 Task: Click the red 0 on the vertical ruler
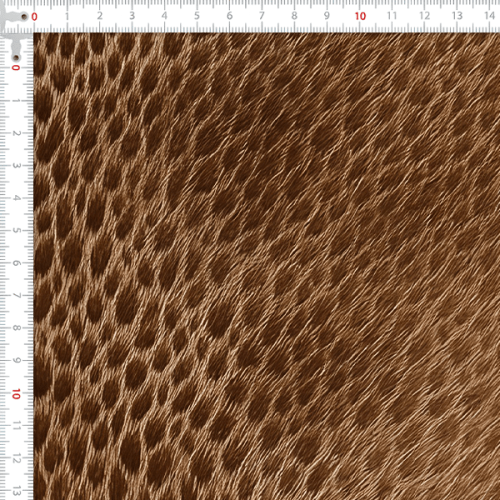(x=16, y=68)
